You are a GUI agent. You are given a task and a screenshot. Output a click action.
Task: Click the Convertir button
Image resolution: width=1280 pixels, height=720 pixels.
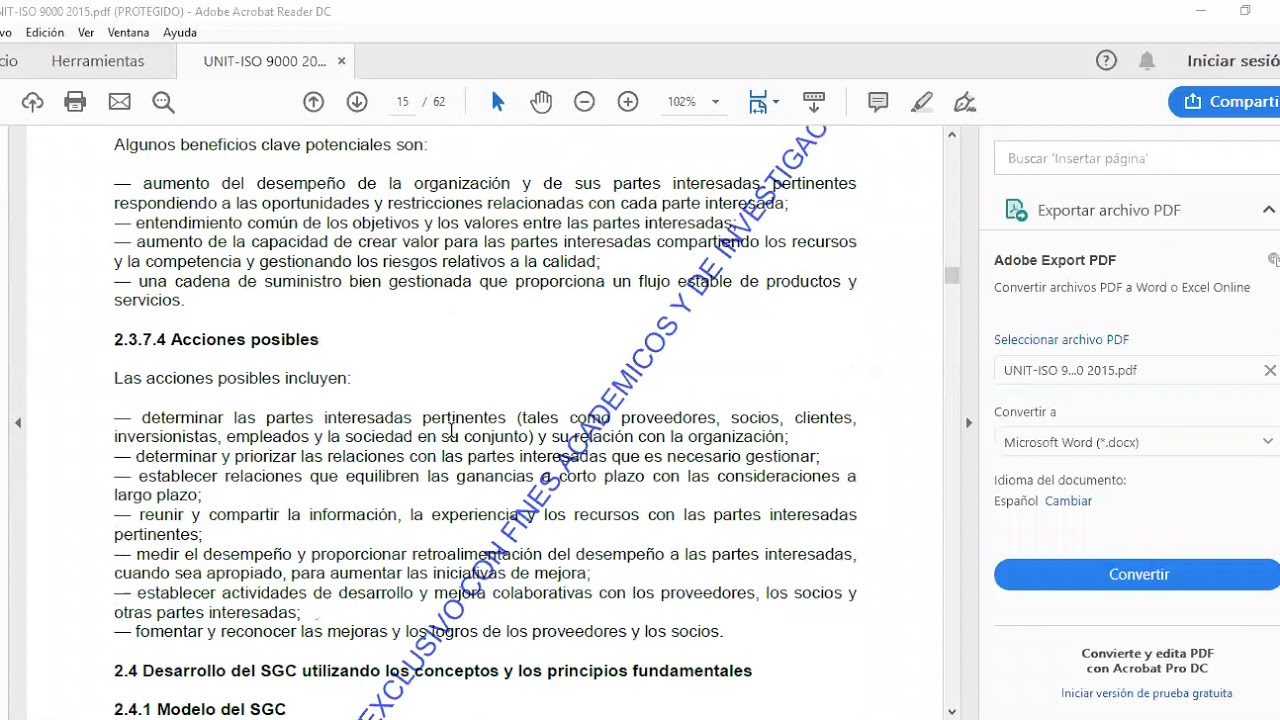[x=1138, y=574]
